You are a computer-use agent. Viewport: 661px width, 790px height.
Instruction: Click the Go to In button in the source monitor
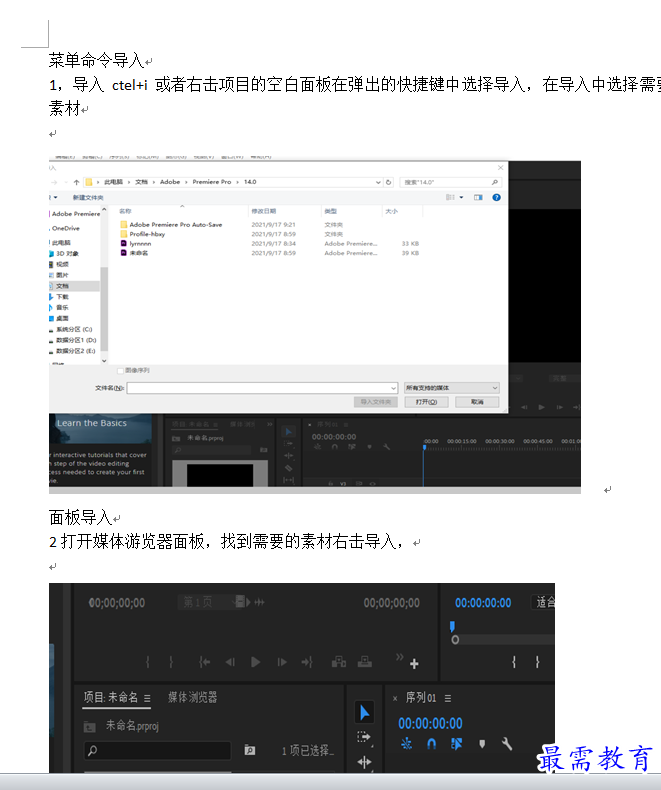tap(204, 662)
